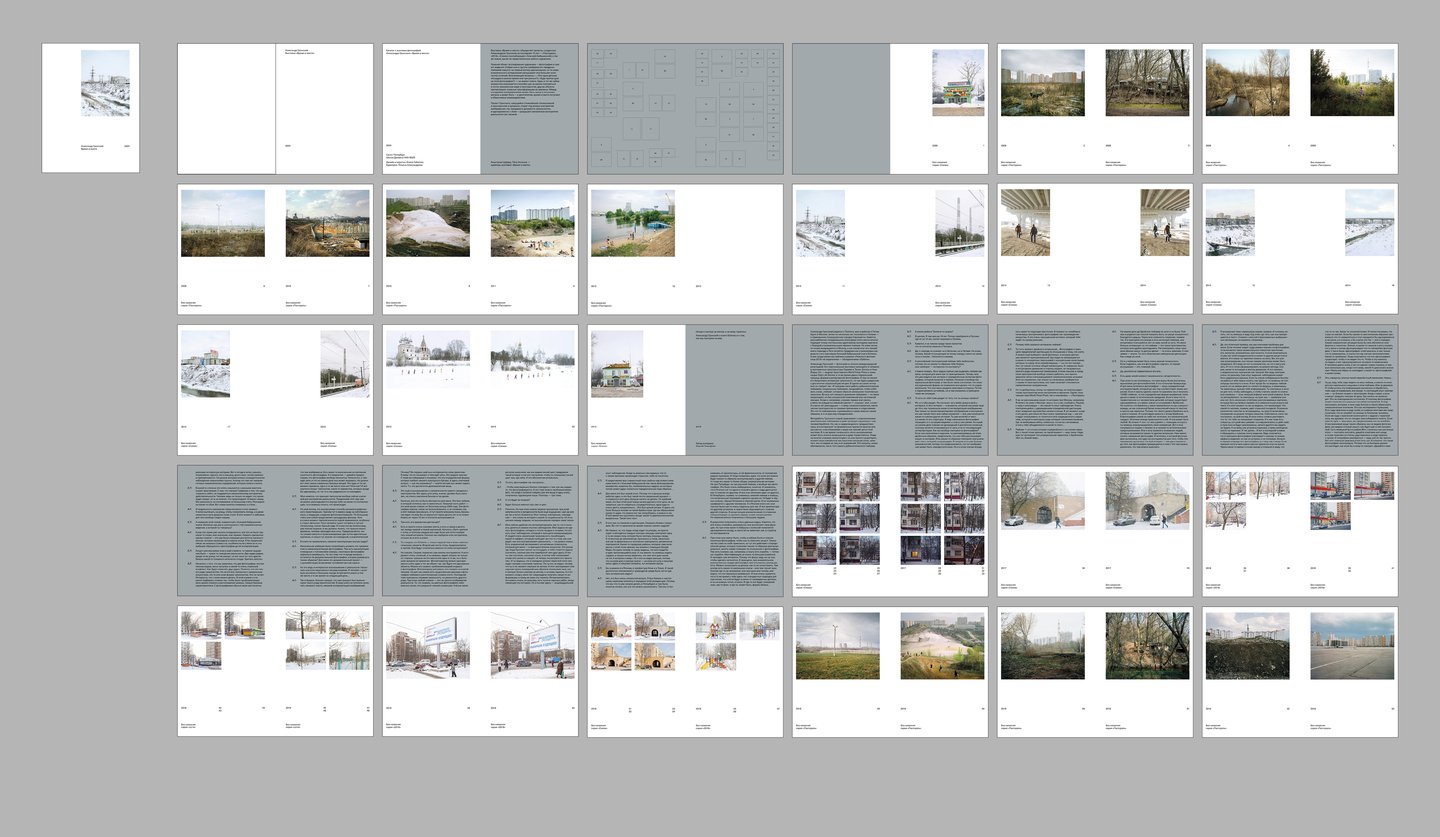The height and width of the screenshot is (837, 1440).
Task: Click the stream among bare trees photo
Action: tap(1247, 83)
